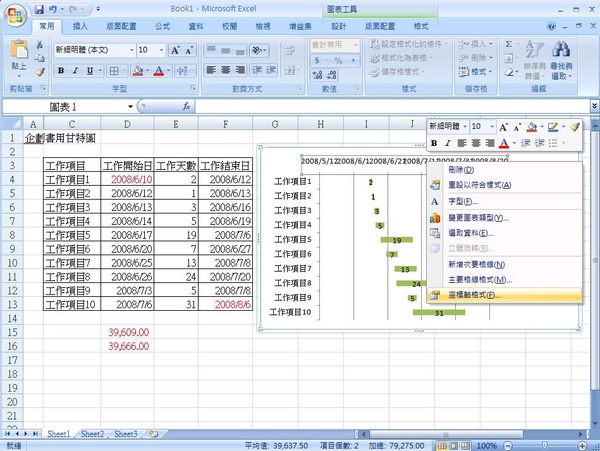Toggle Italic in the ribbon font group
The height and width of the screenshot is (451, 600).
click(75, 71)
